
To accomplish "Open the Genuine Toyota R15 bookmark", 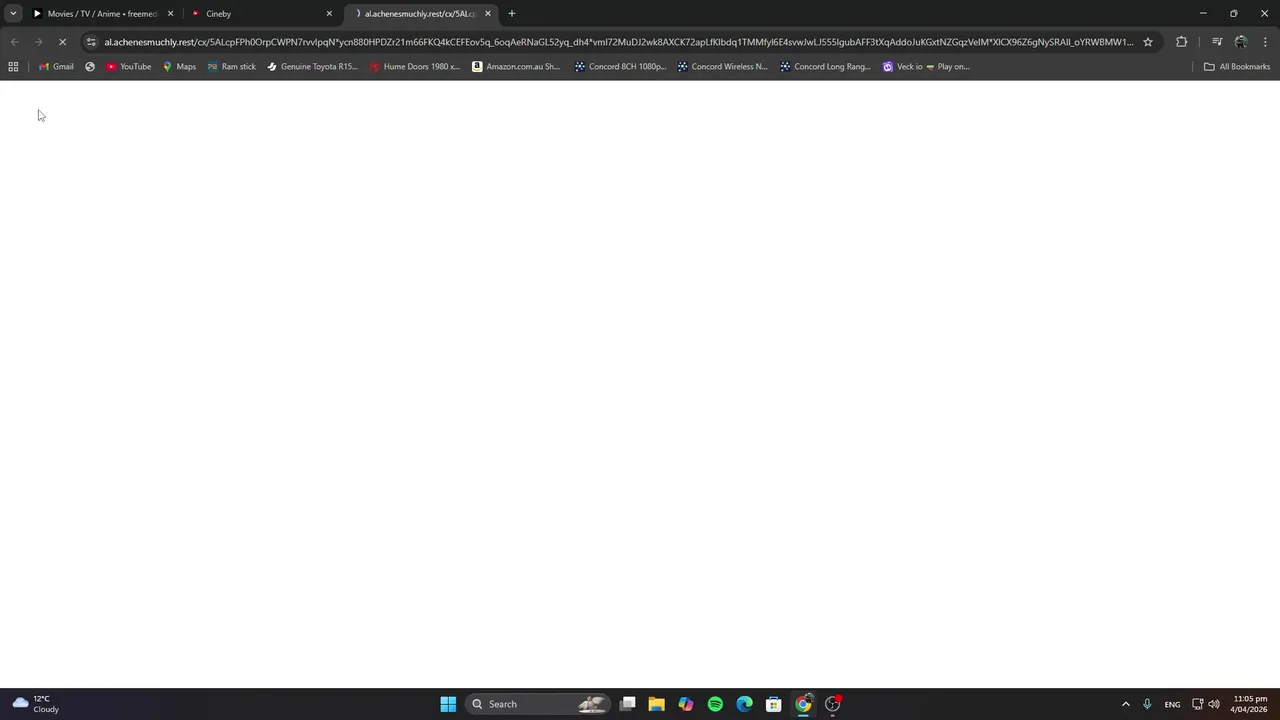I will (x=312, y=67).
